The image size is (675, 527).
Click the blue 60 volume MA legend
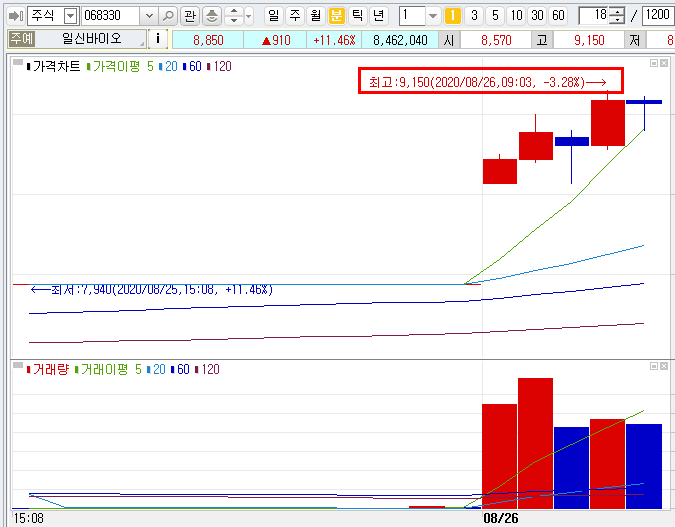pos(180,369)
